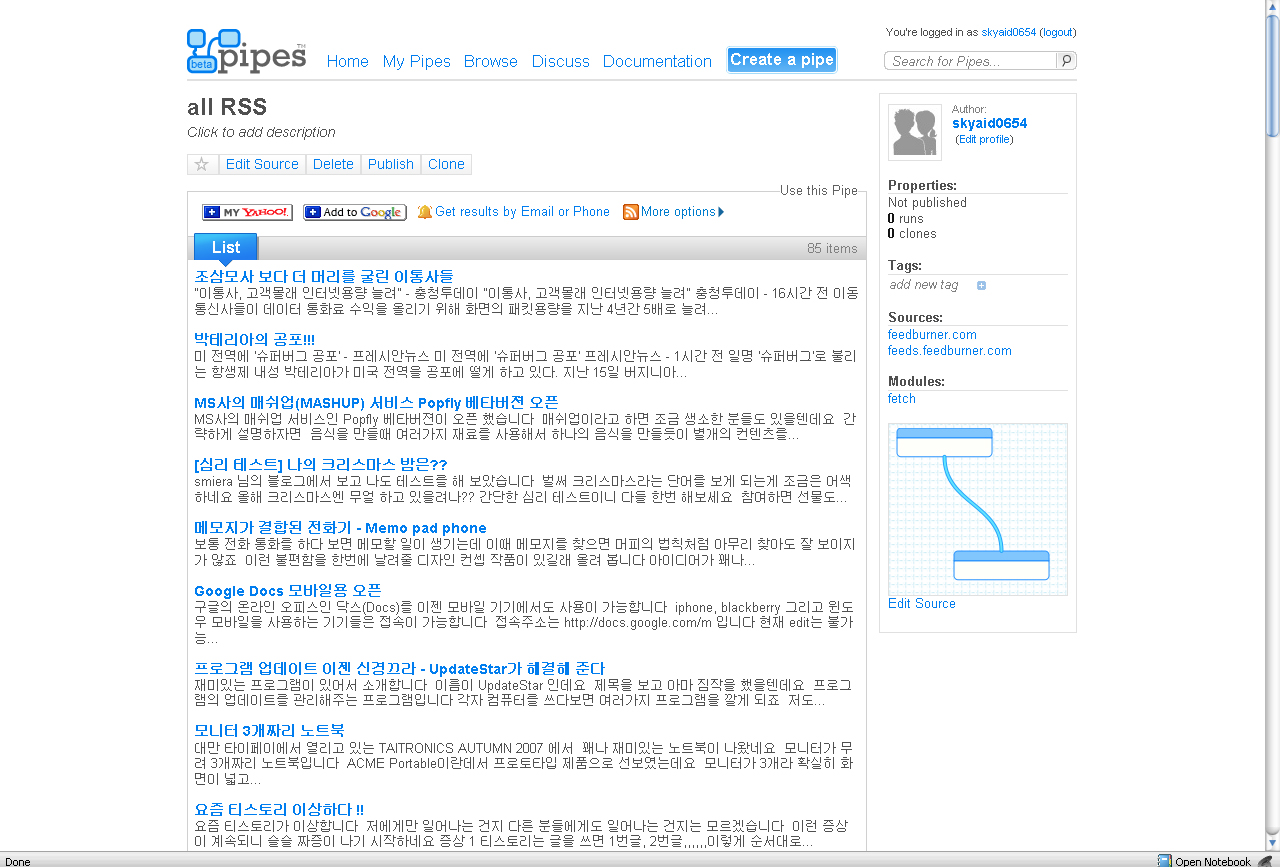Open the MS사의 매쉬업(MASHUP) Popfly article

point(376,402)
